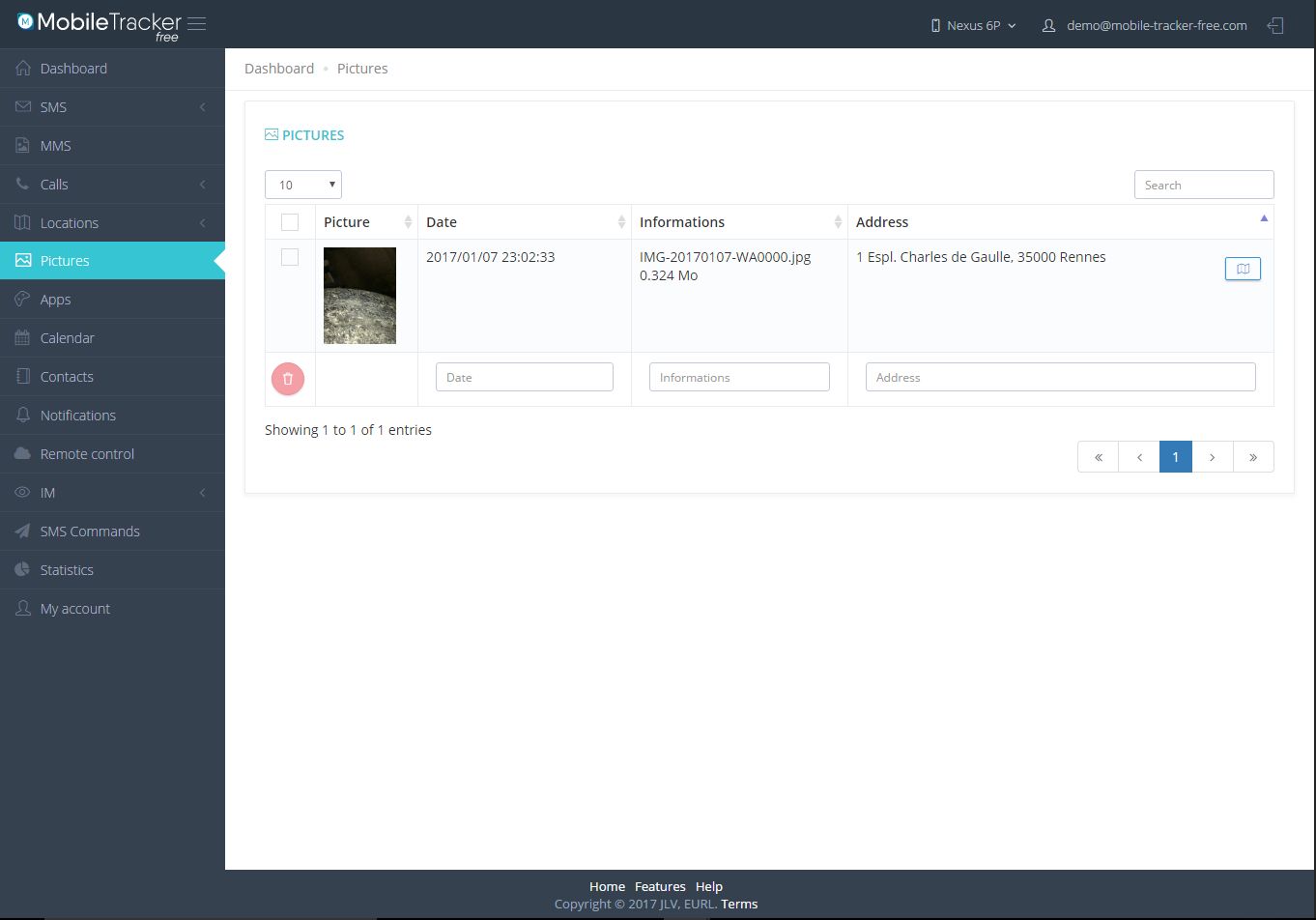This screenshot has height=920, width=1316.
Task: Open the picture thumbnail in table
Action: tap(359, 296)
